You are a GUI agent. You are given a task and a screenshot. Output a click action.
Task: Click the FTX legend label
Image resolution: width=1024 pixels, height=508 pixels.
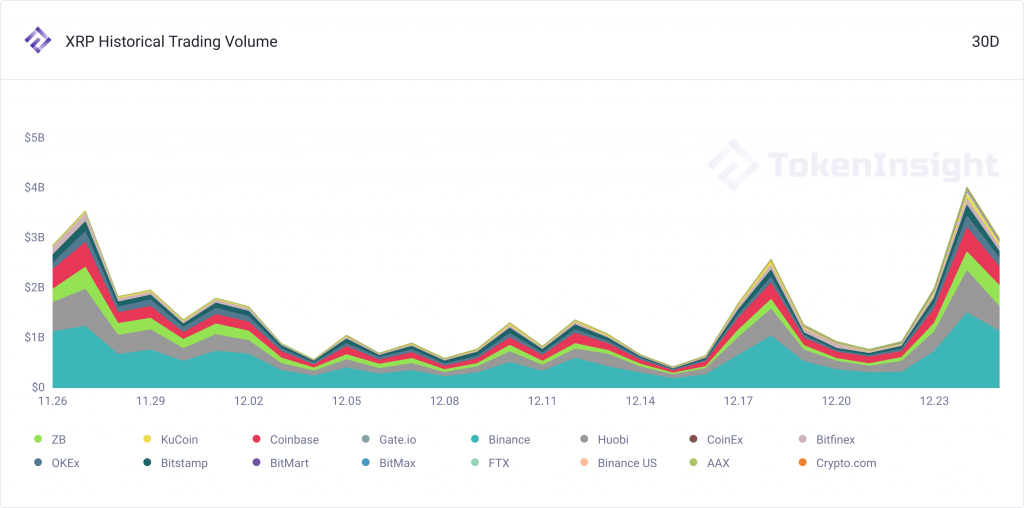tap(498, 463)
